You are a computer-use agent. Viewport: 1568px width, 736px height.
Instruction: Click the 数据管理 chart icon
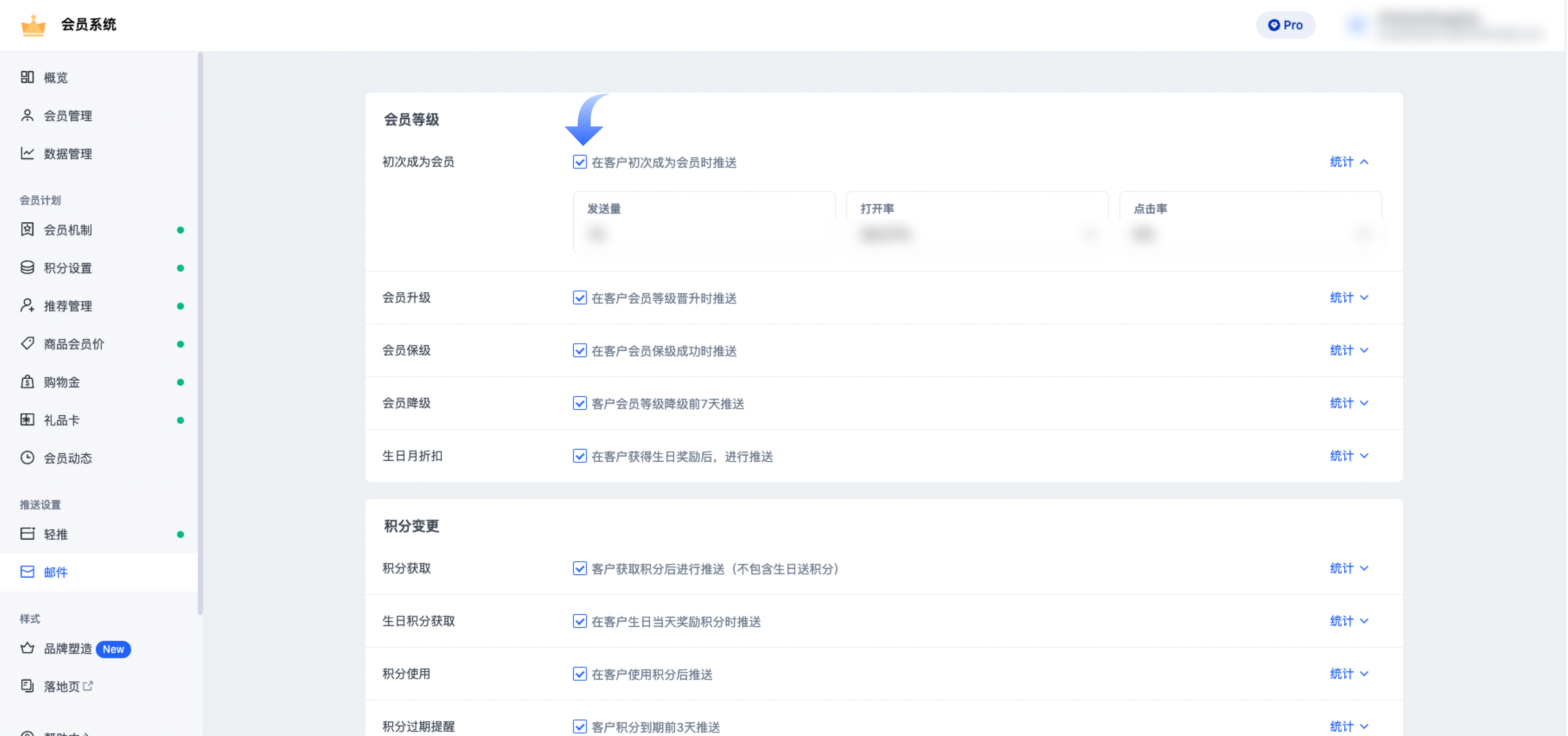point(27,153)
